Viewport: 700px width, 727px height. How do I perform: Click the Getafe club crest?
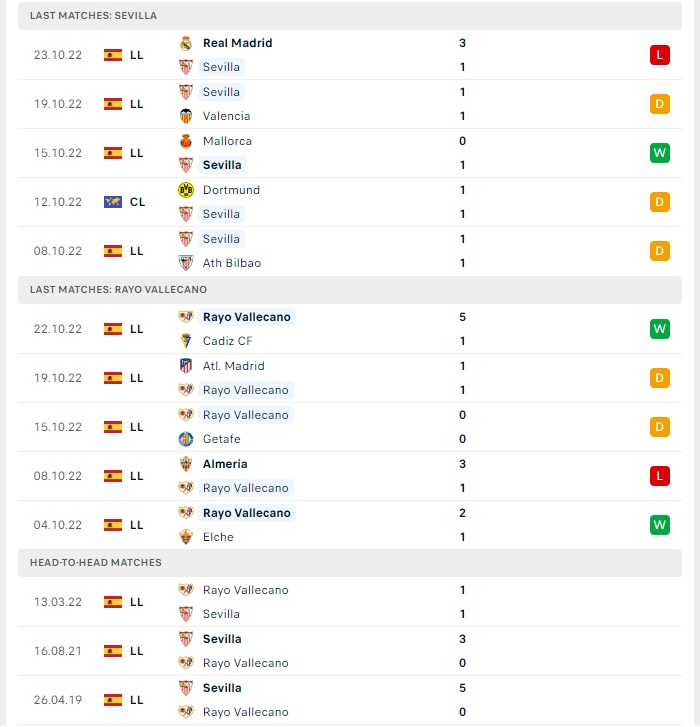tap(186, 439)
